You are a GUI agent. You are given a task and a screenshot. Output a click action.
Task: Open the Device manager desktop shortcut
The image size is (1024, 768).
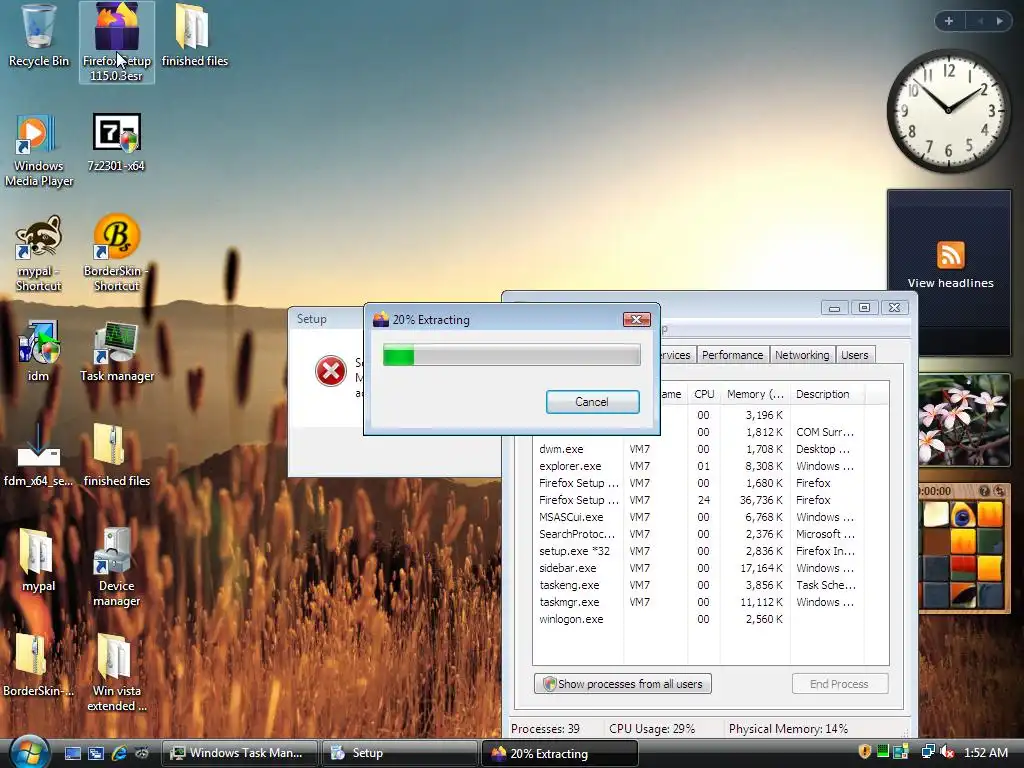coord(116,567)
